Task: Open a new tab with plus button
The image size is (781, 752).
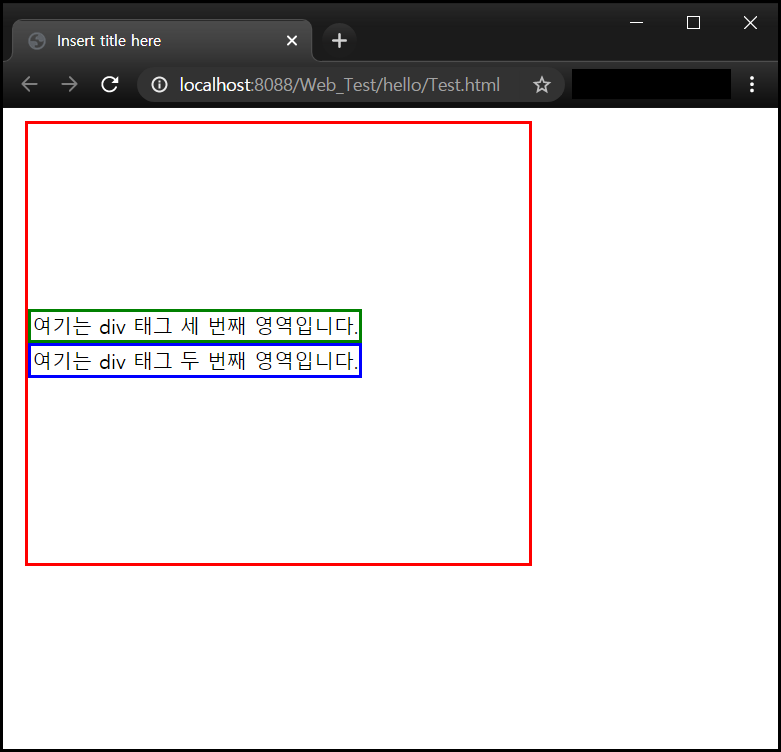Action: pos(339,40)
